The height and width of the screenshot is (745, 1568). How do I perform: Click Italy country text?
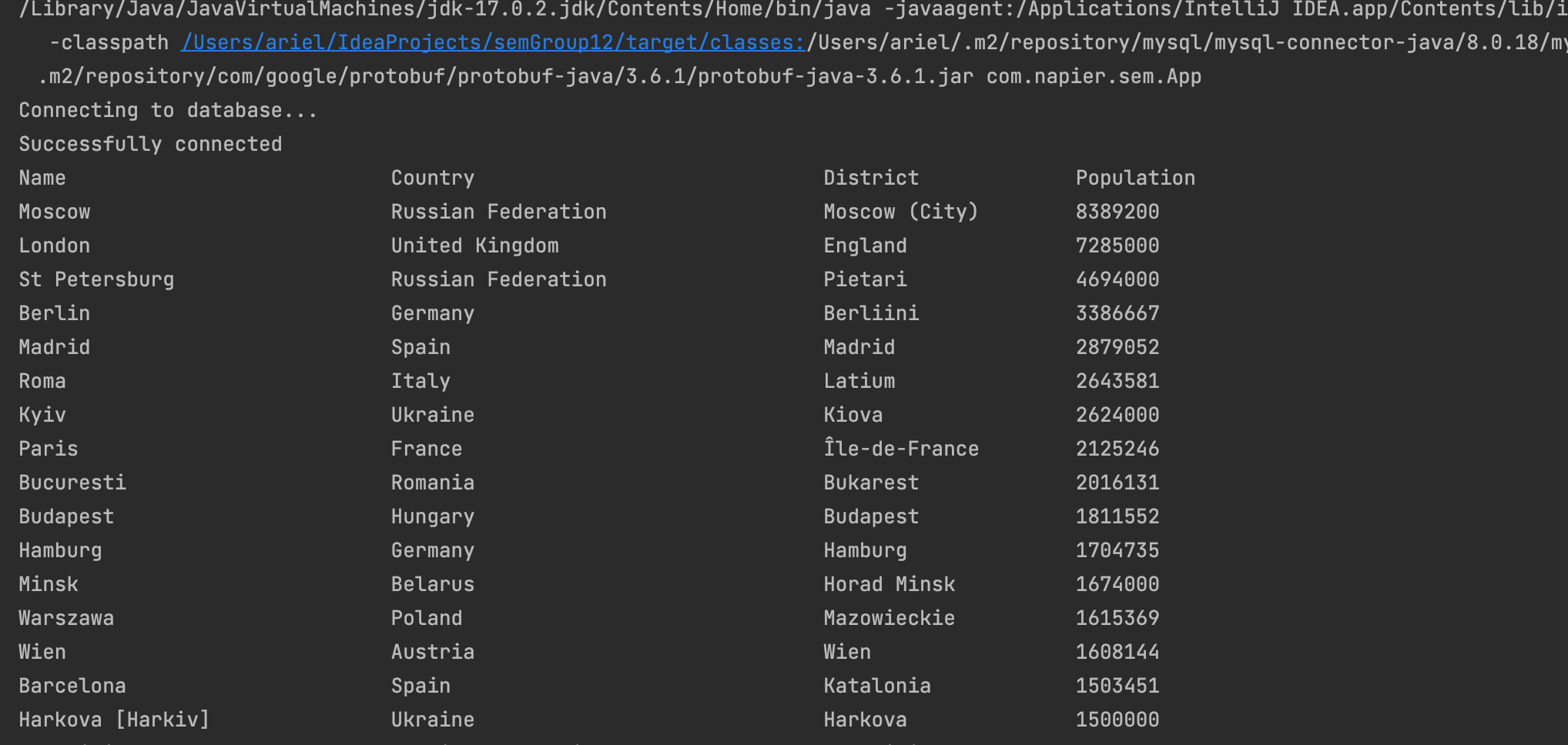tap(420, 381)
